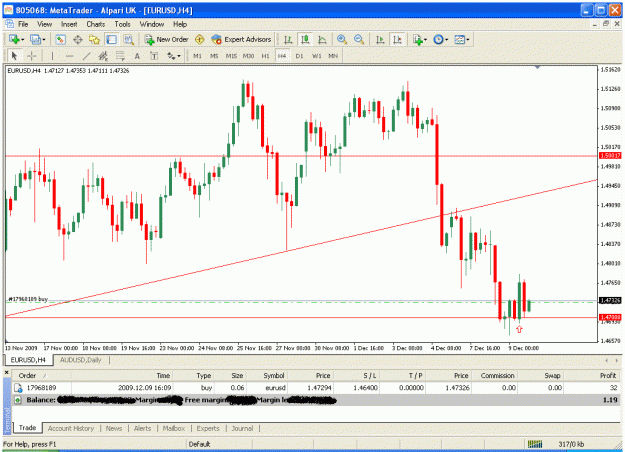Screen dimensions: 625x452
Task: Select the Text tool A
Action: point(137,56)
